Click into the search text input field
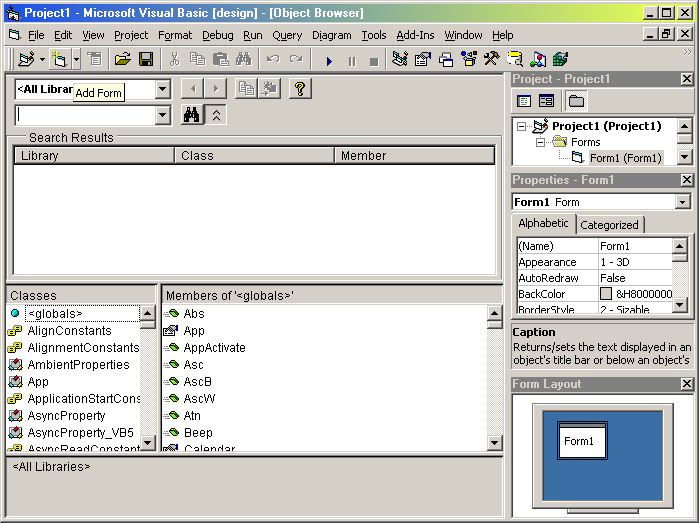 86,115
